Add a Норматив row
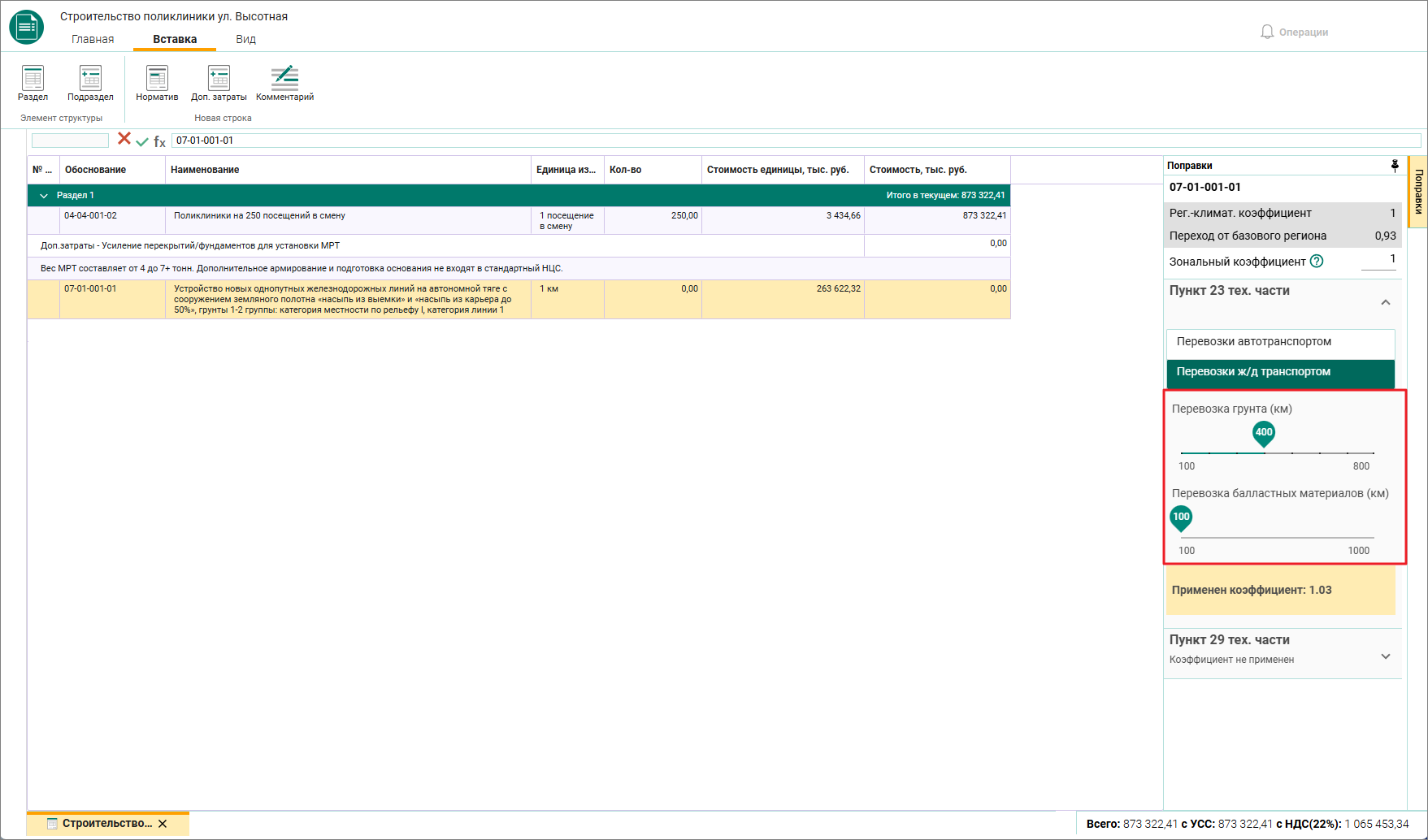The width and height of the screenshot is (1428, 840). (x=157, y=84)
